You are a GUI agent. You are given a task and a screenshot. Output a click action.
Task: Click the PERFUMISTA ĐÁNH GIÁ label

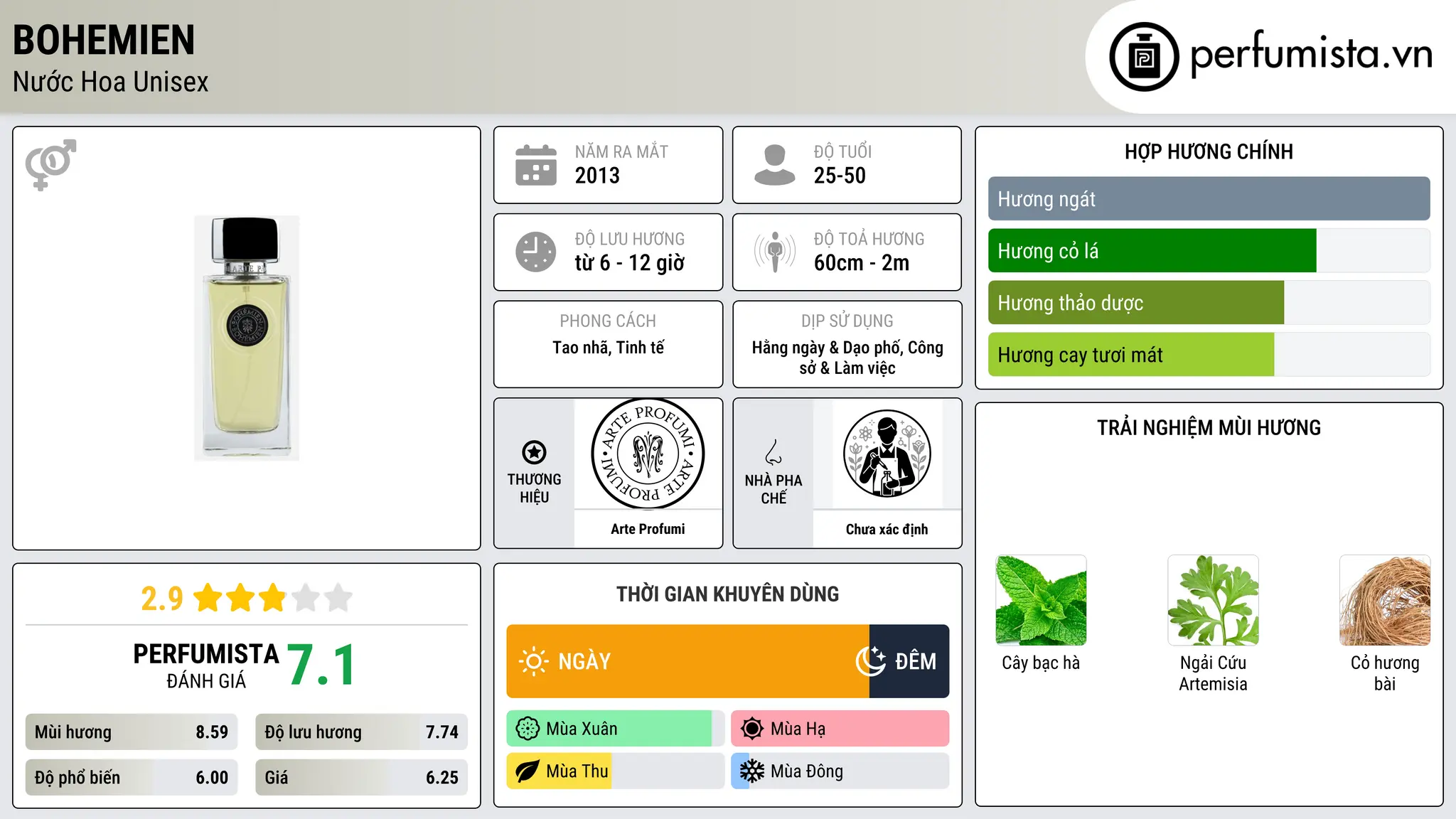pos(206,665)
